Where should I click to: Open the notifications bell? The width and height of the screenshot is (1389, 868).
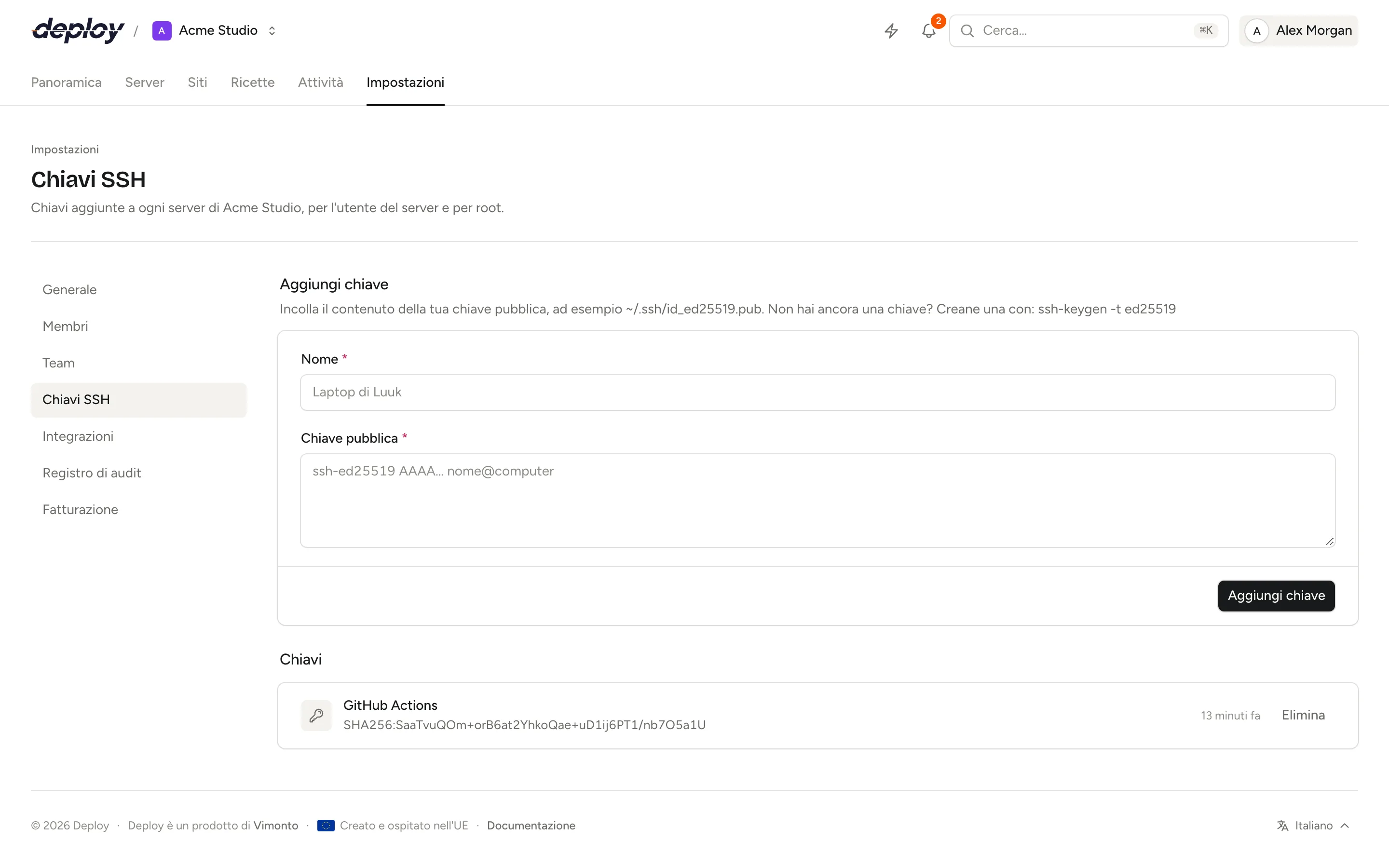coord(929,30)
